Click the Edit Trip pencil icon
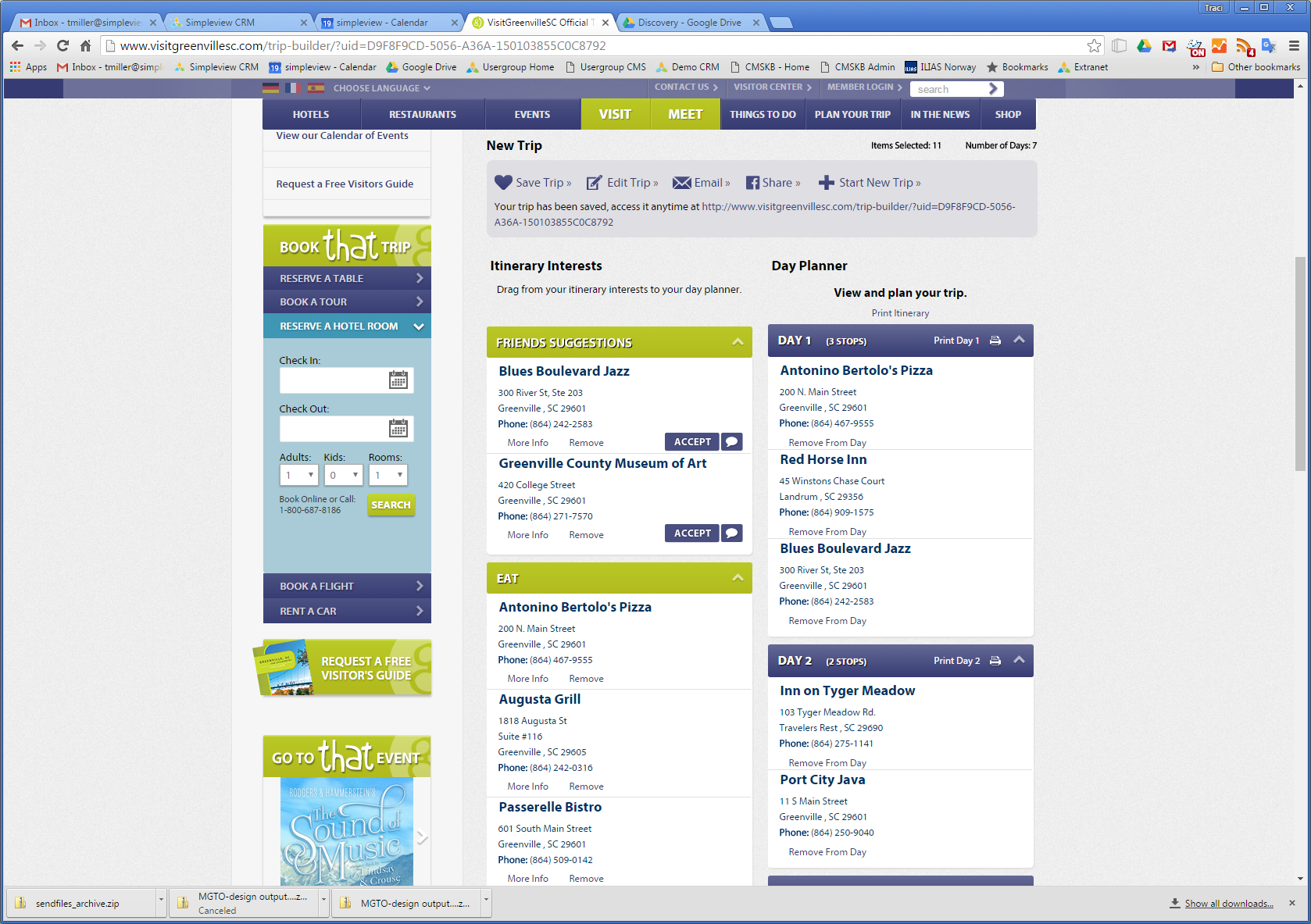This screenshot has width=1311, height=924. (595, 183)
